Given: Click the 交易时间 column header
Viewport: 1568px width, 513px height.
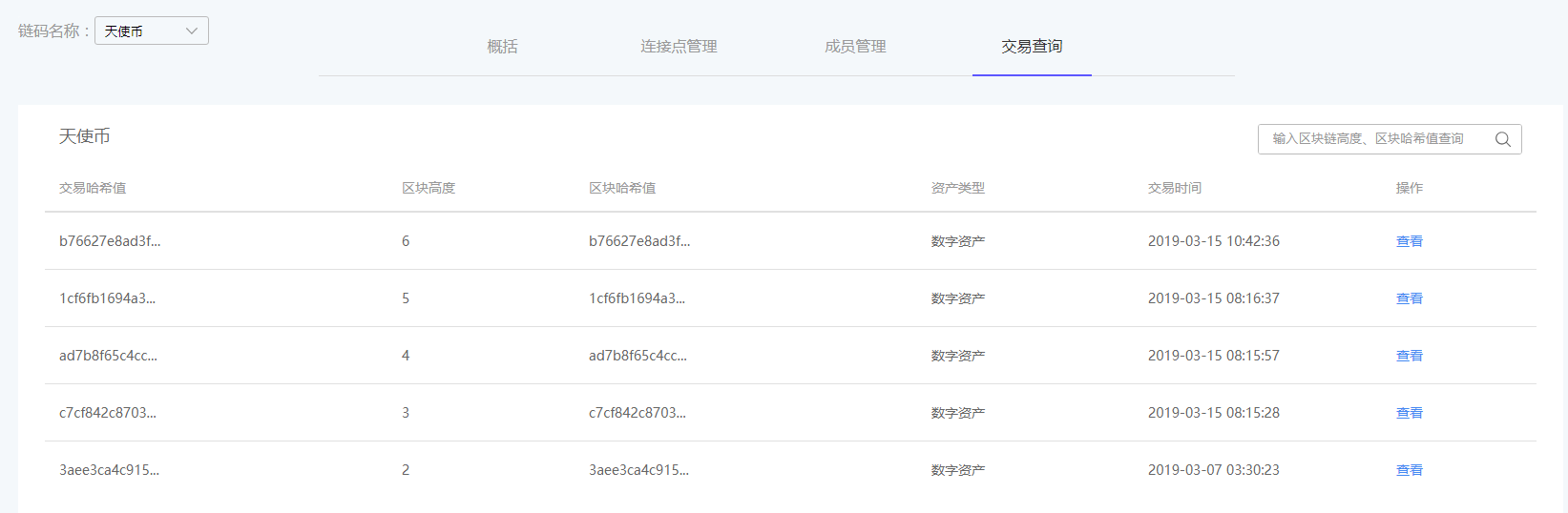Looking at the screenshot, I should 1174,188.
